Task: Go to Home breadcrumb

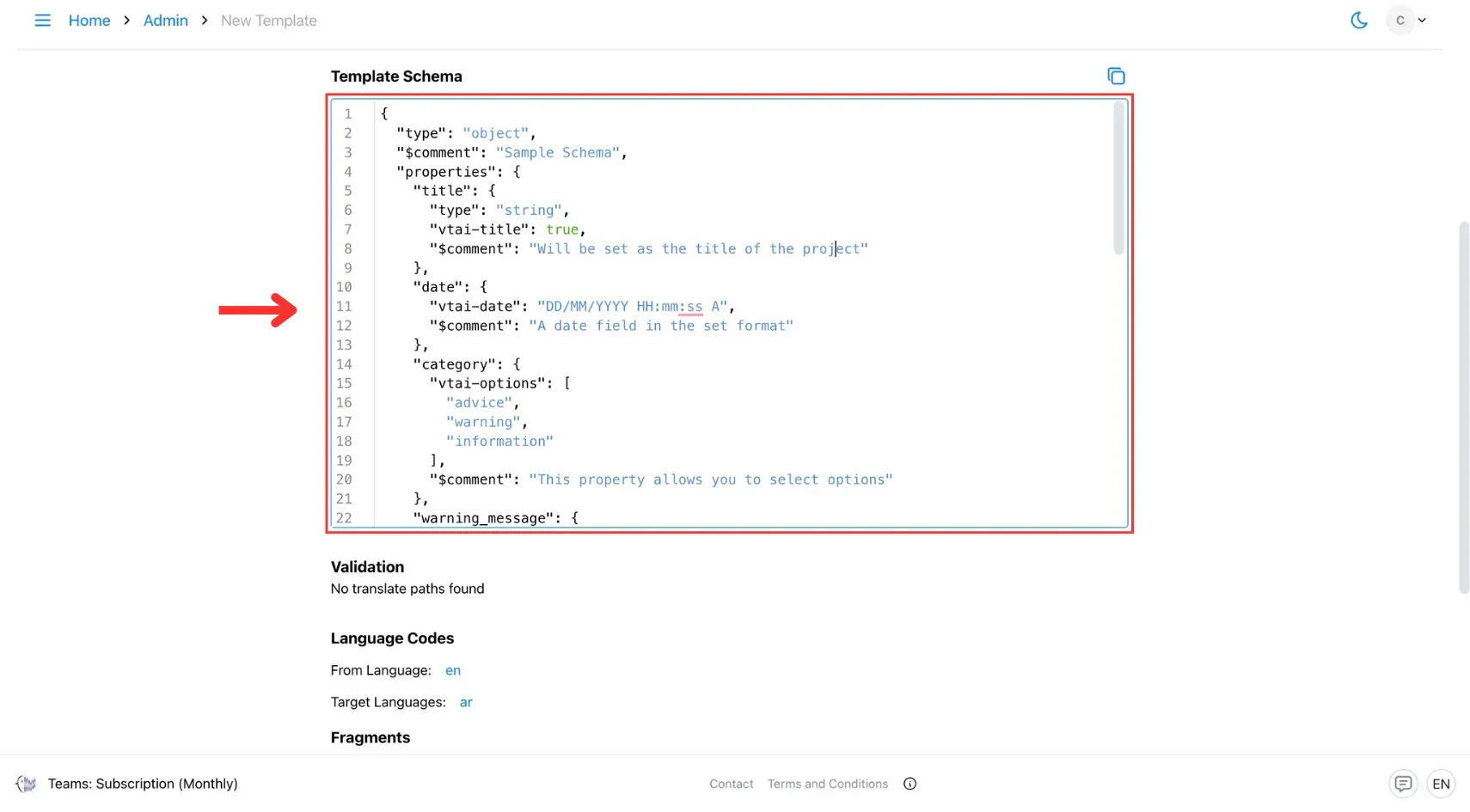Action: pyautogui.click(x=89, y=21)
